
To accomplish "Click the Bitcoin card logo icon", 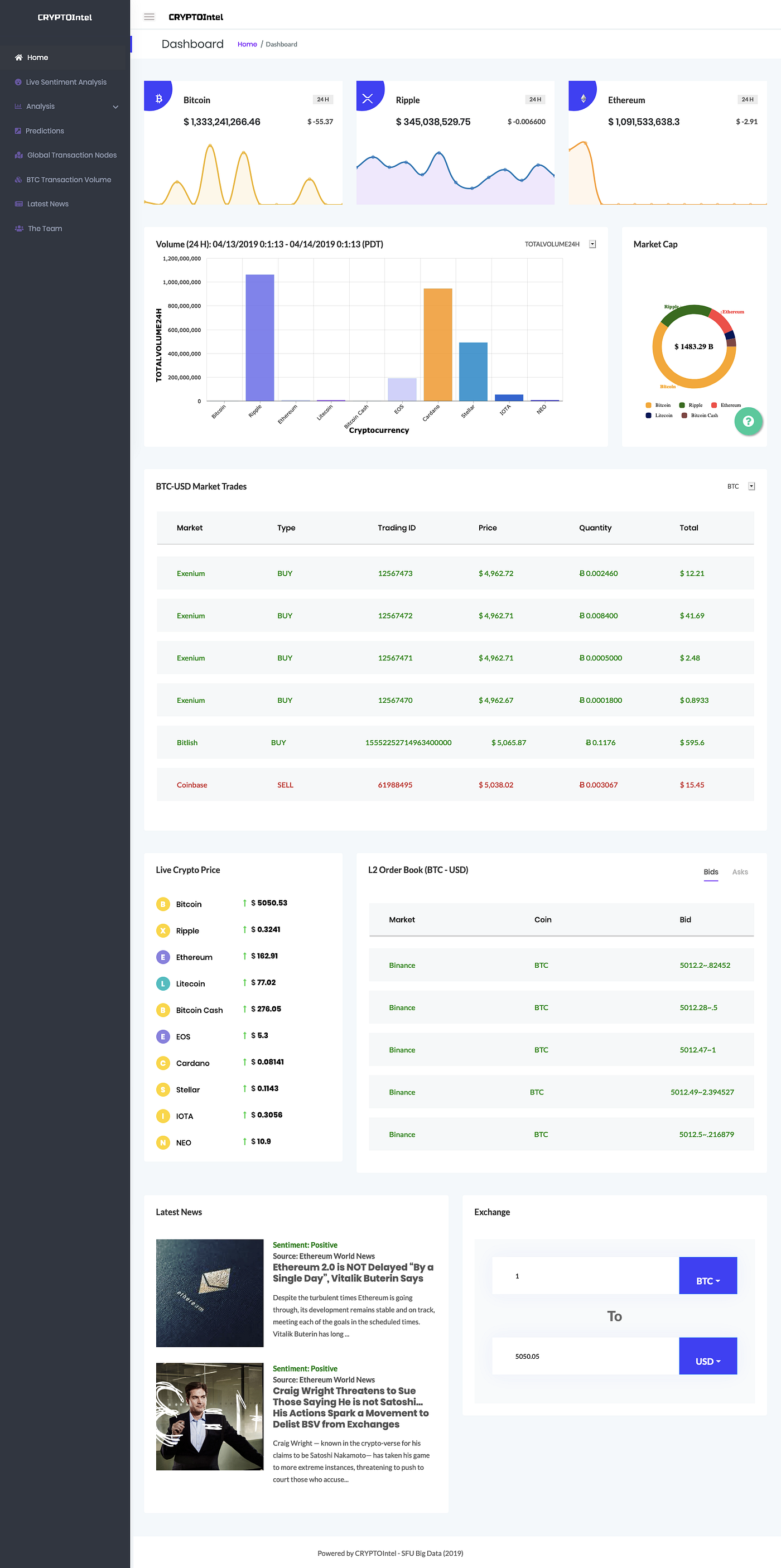I will [158, 98].
